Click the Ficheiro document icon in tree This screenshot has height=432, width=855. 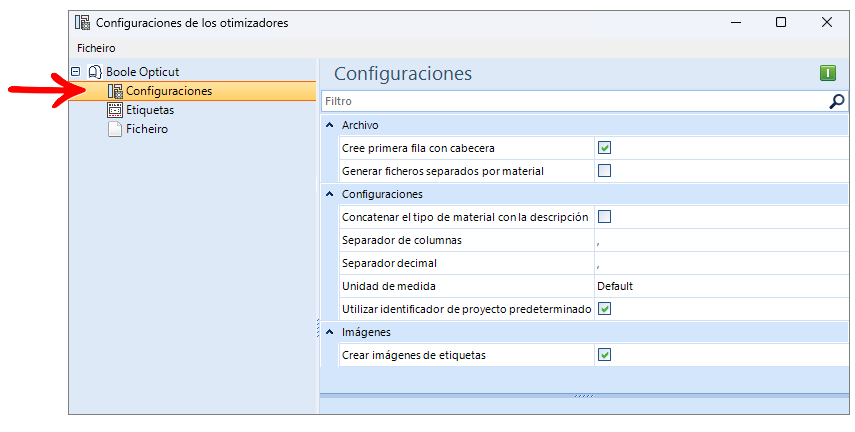pos(115,129)
